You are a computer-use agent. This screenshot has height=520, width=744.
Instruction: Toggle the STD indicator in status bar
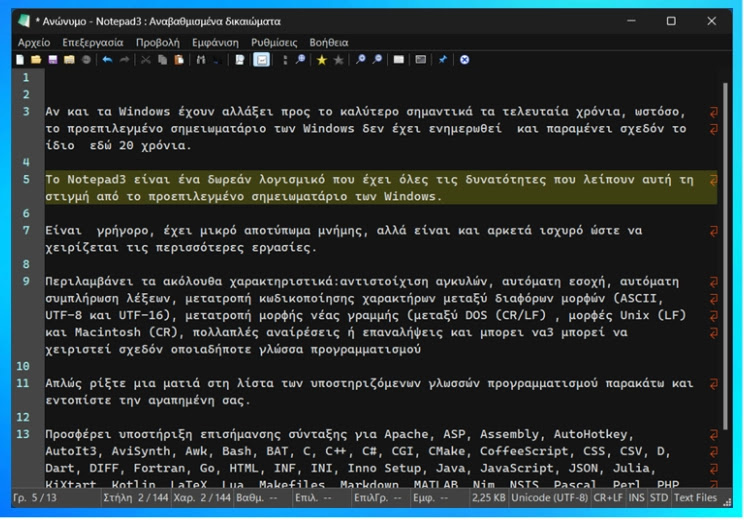tap(659, 498)
